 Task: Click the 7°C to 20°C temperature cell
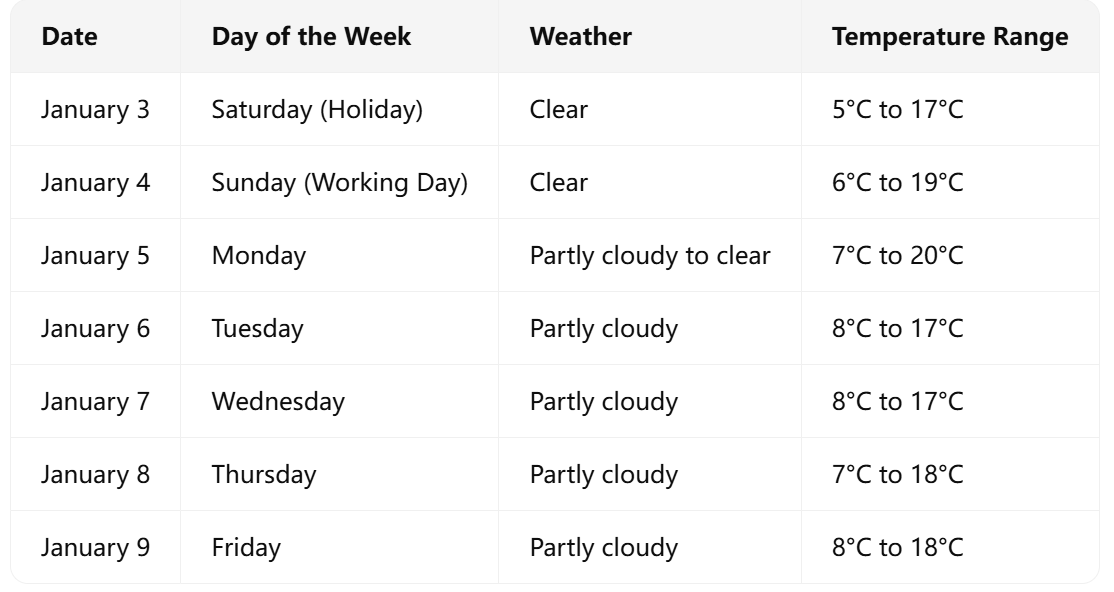pos(897,255)
